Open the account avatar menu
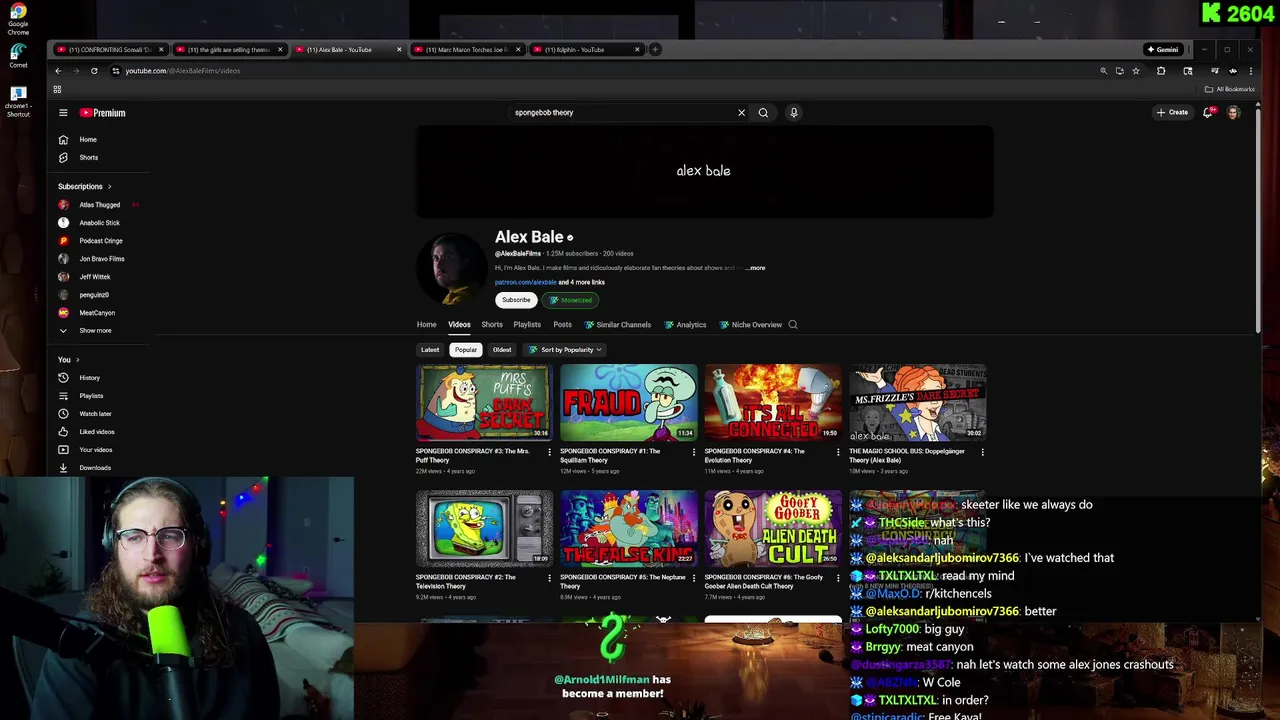Viewport: 1280px width, 720px height. [x=1234, y=113]
